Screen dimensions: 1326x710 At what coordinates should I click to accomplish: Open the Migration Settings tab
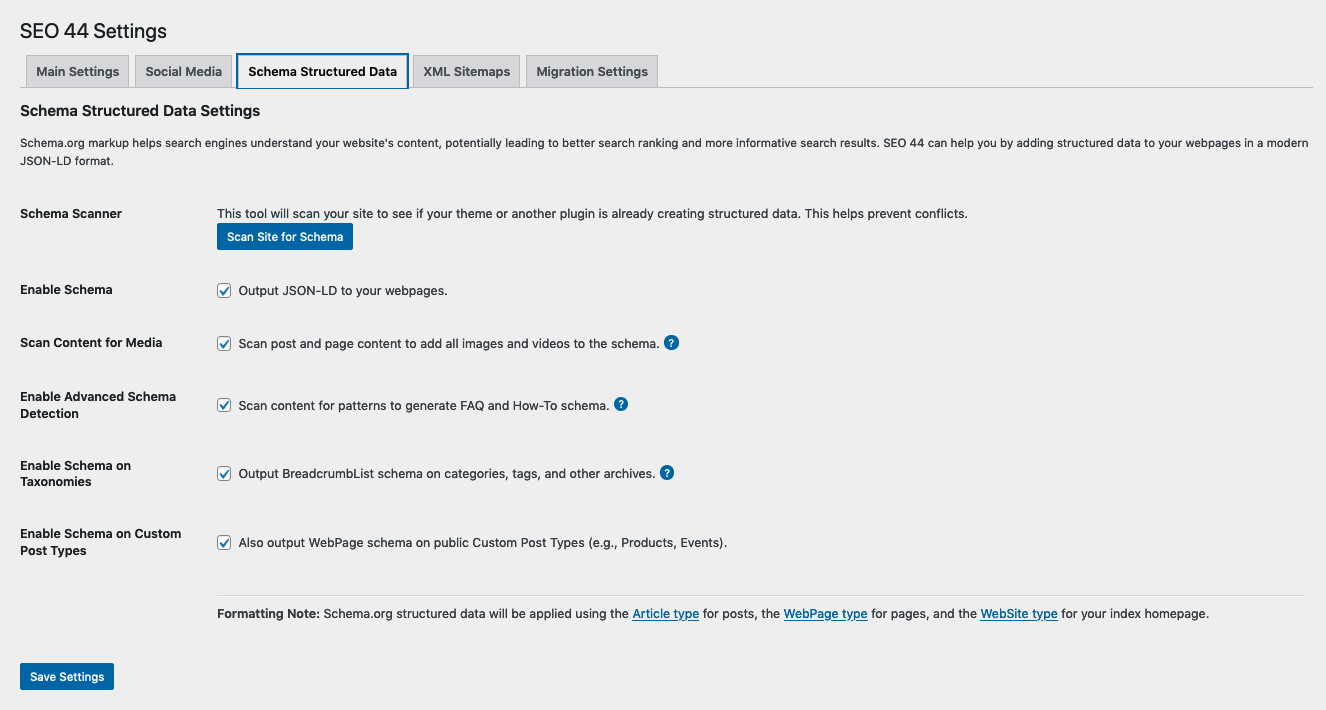pyautogui.click(x=591, y=71)
